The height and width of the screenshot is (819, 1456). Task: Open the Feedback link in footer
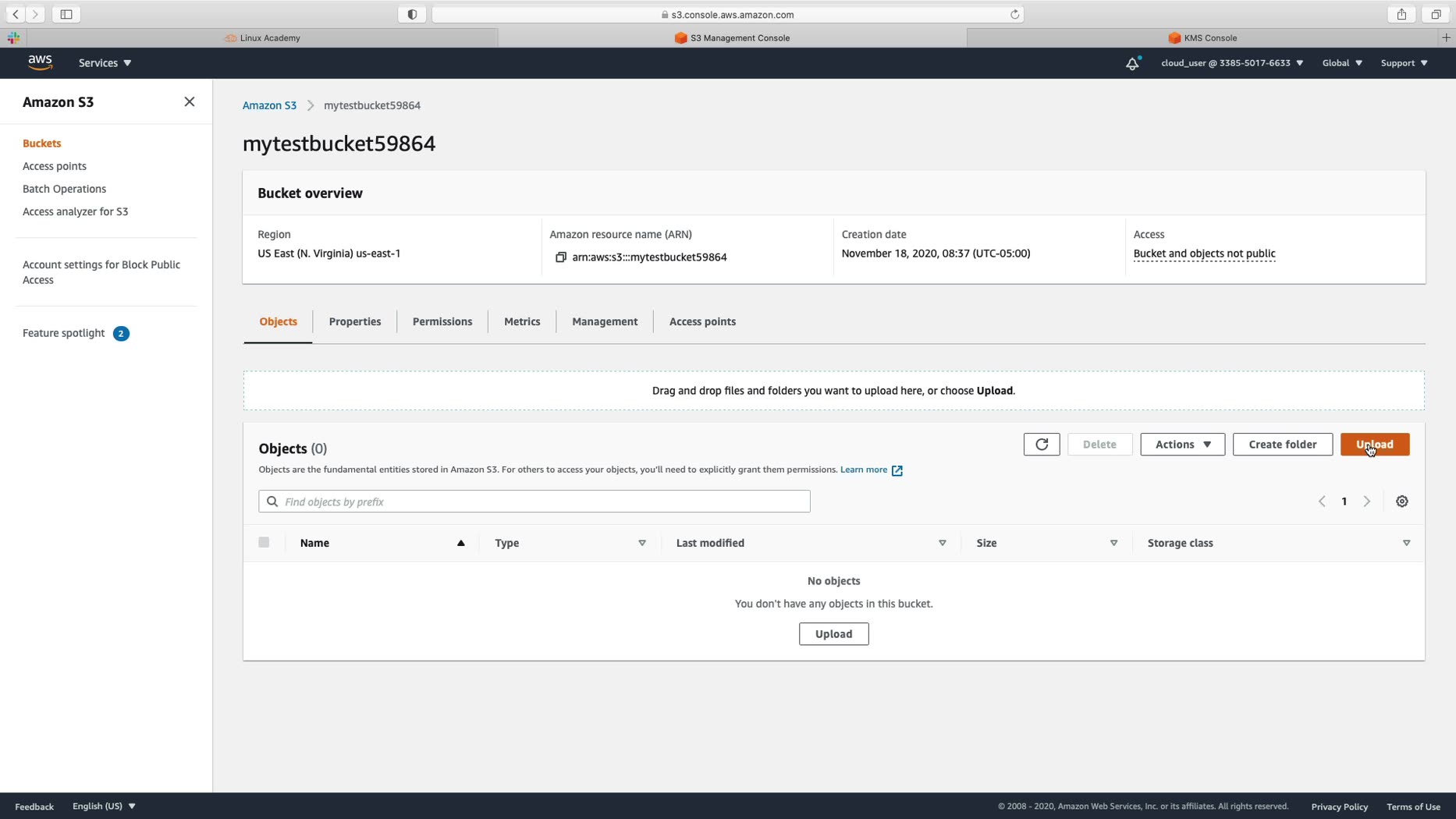point(34,807)
